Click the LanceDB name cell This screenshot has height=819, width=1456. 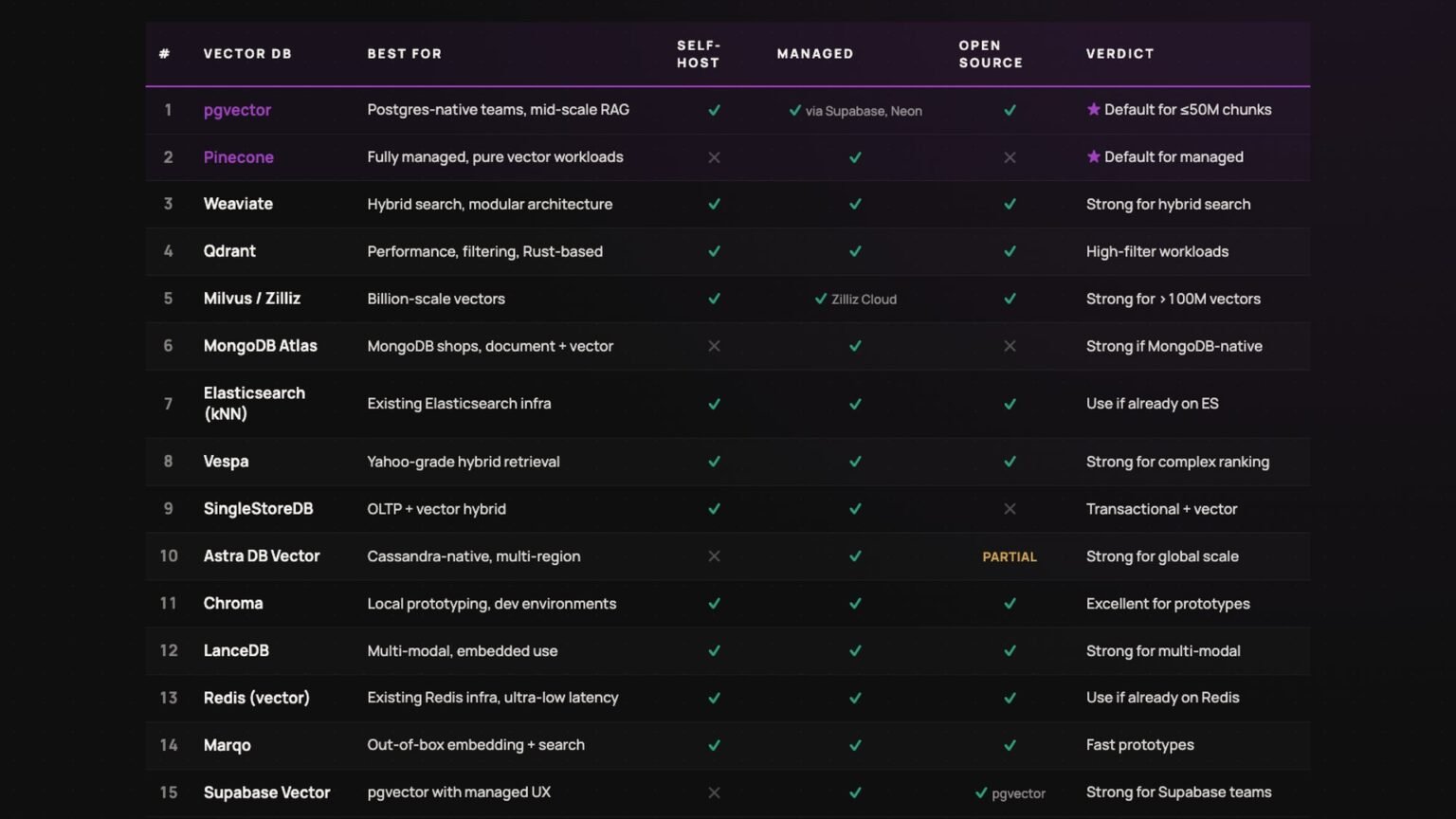pos(236,651)
